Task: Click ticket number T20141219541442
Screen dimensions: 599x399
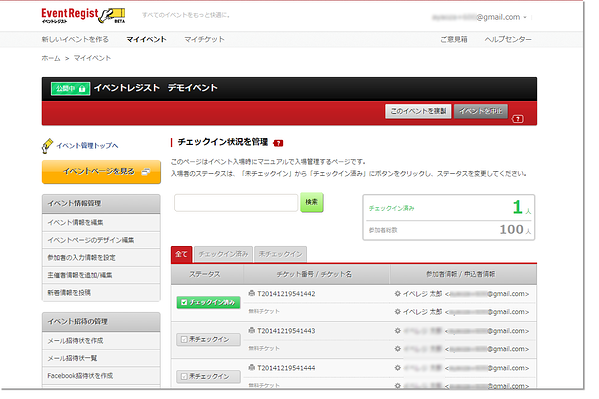Action: click(x=286, y=294)
